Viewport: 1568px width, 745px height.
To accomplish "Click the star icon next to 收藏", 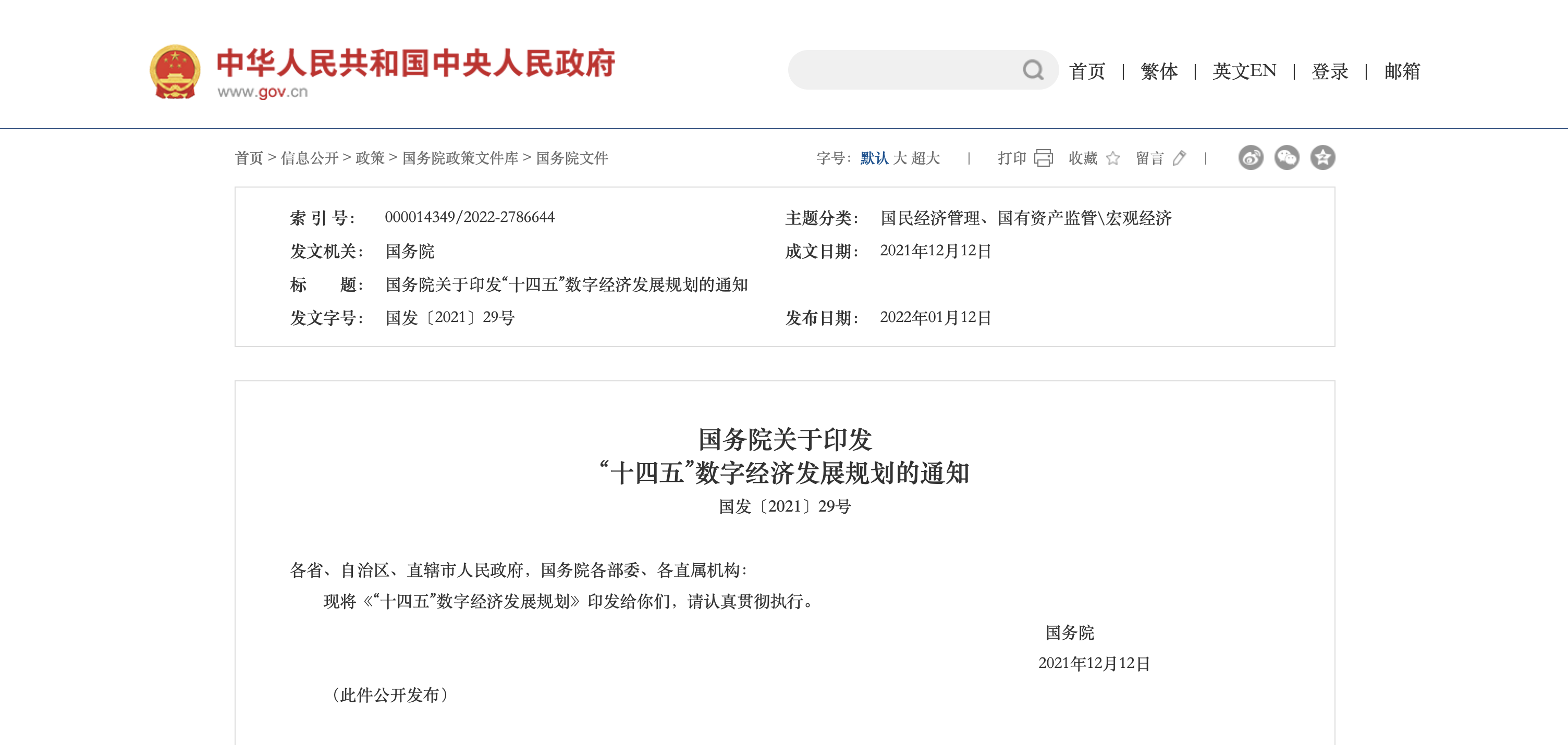I will tap(1113, 158).
